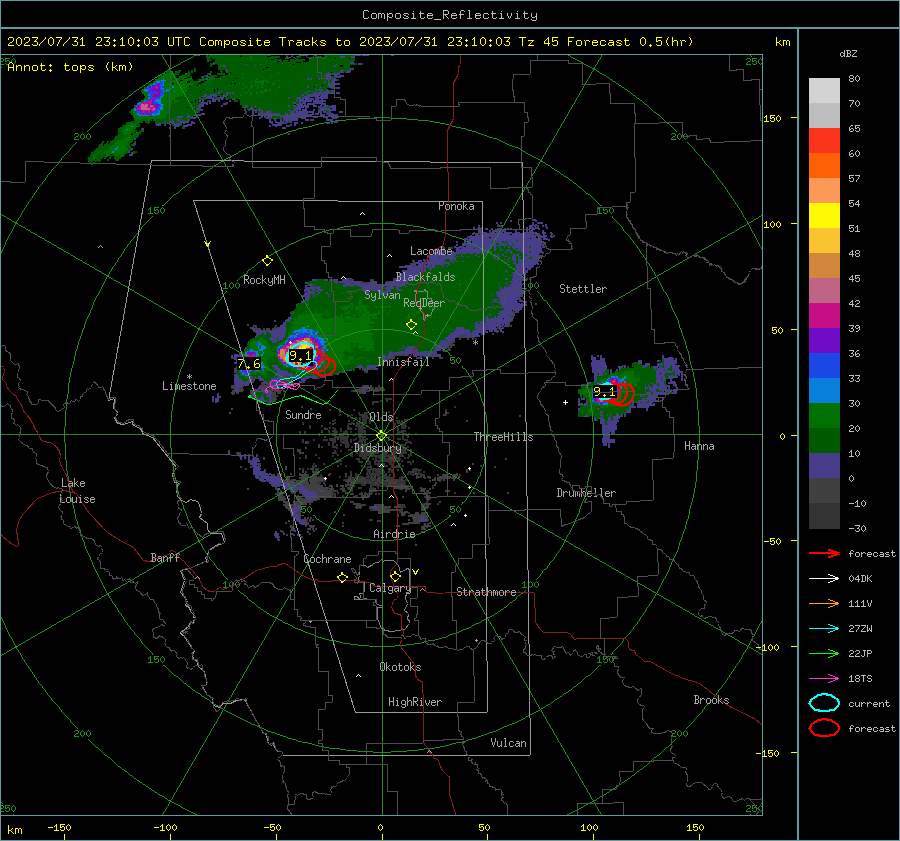
Task: Click the Cochrane town label
Action: point(327,559)
